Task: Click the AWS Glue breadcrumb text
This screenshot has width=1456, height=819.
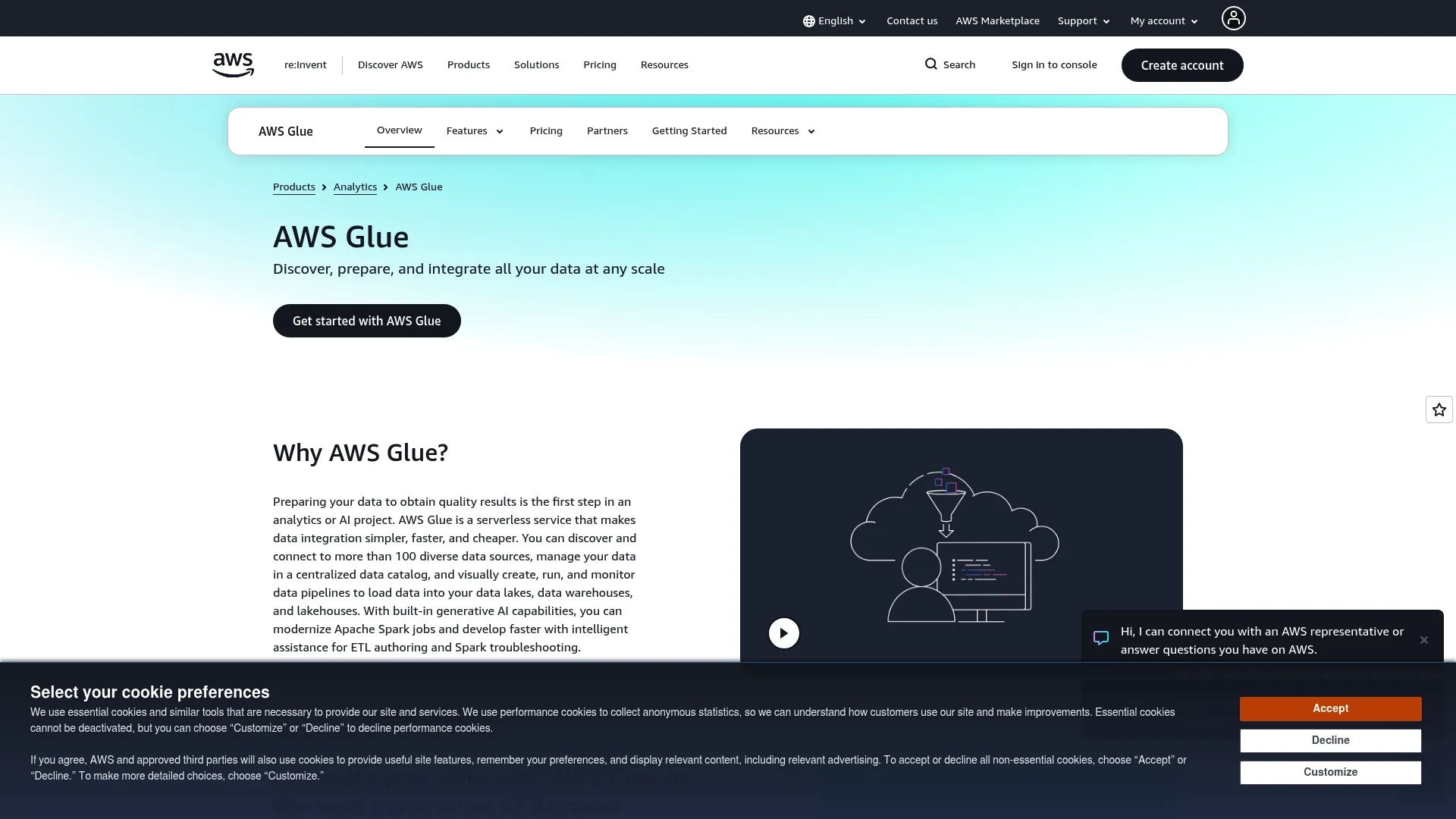Action: coord(419,187)
